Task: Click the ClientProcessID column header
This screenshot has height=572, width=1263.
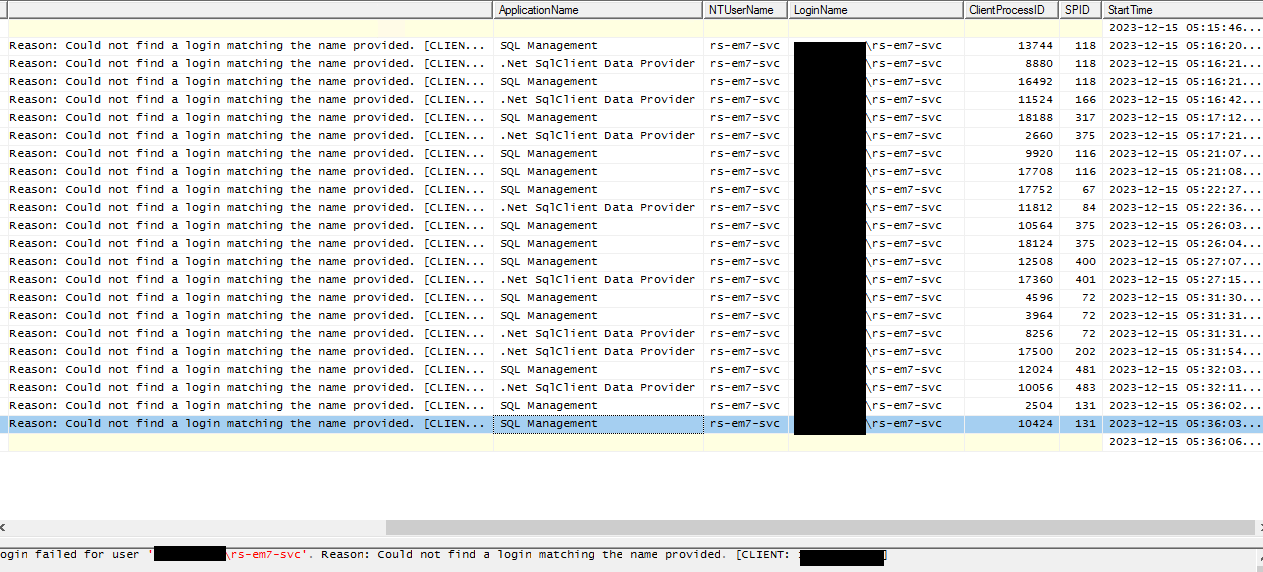Action: [x=1012, y=10]
